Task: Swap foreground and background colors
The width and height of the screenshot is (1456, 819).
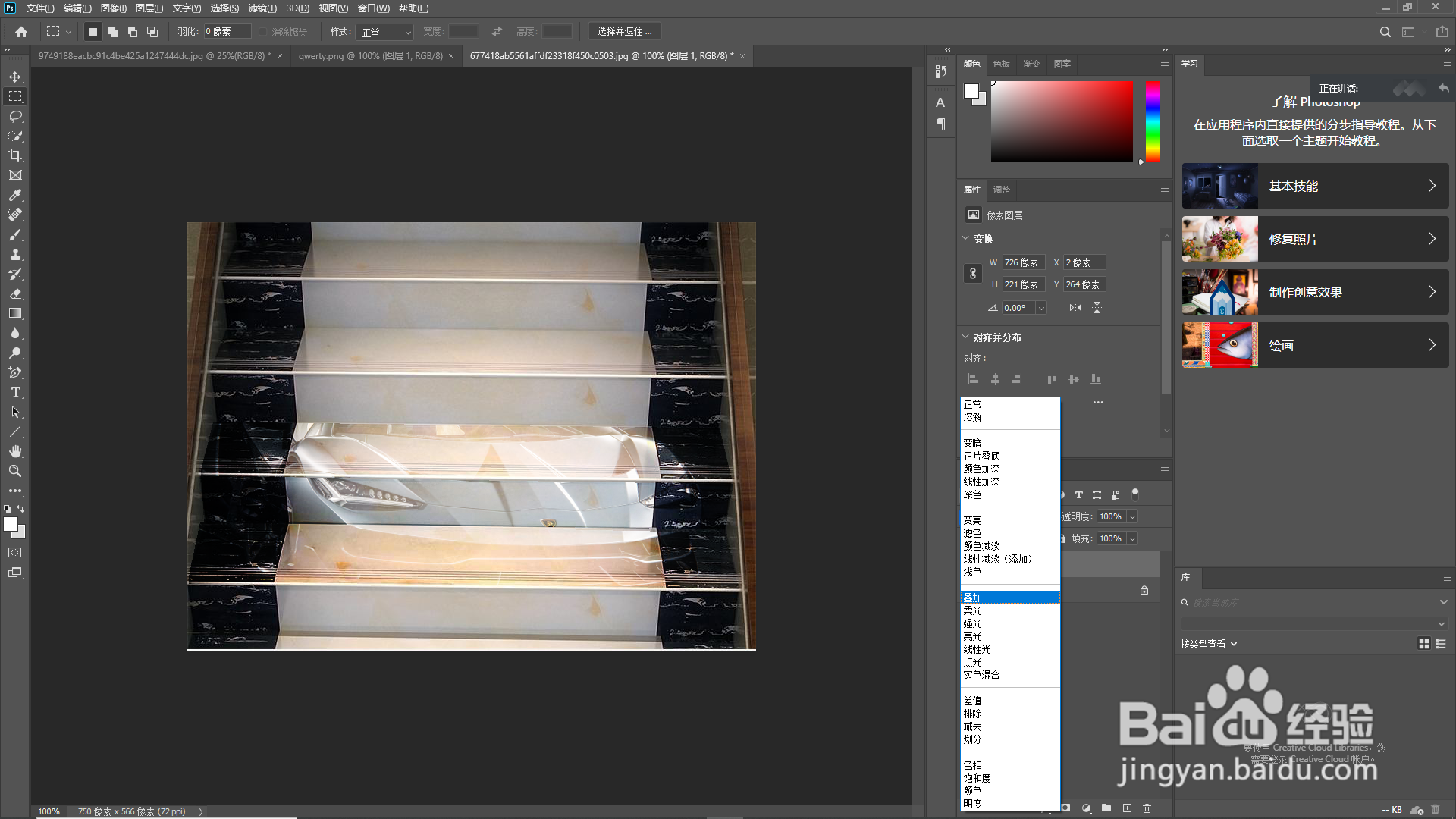Action: (20, 509)
